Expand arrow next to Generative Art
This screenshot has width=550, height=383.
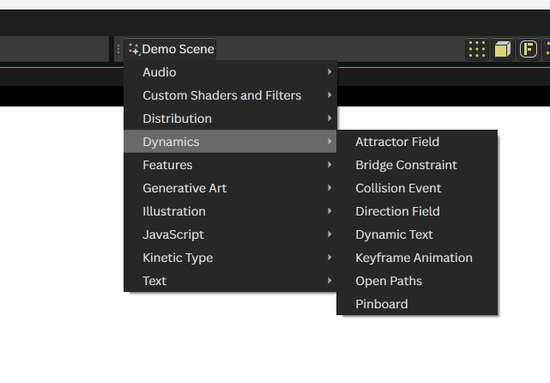coord(329,188)
